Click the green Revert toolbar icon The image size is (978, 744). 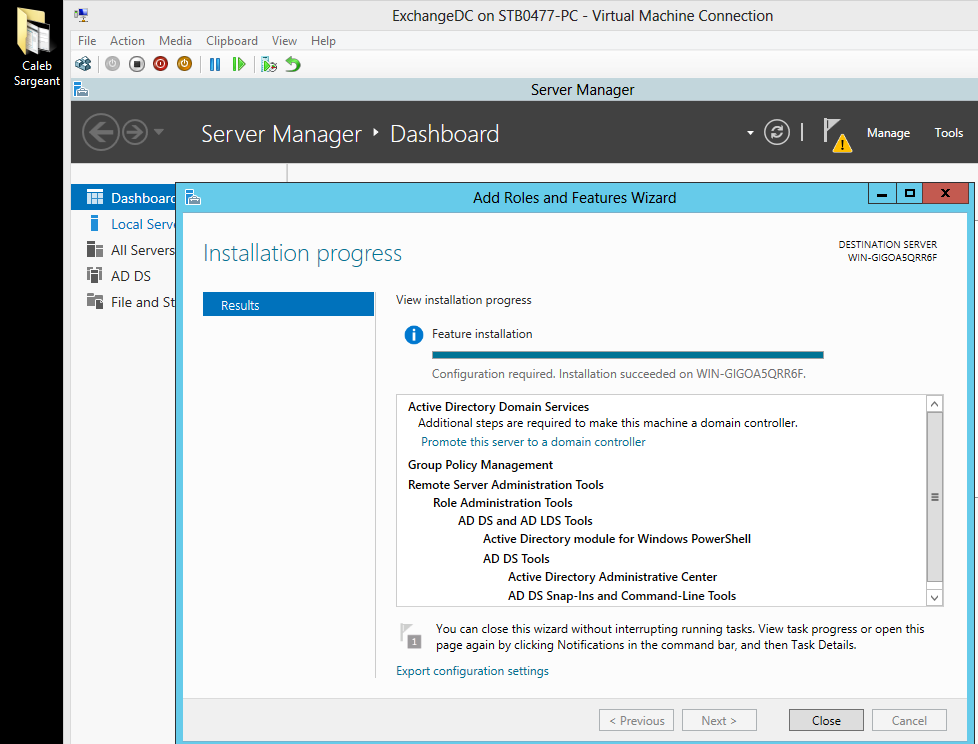[x=293, y=64]
